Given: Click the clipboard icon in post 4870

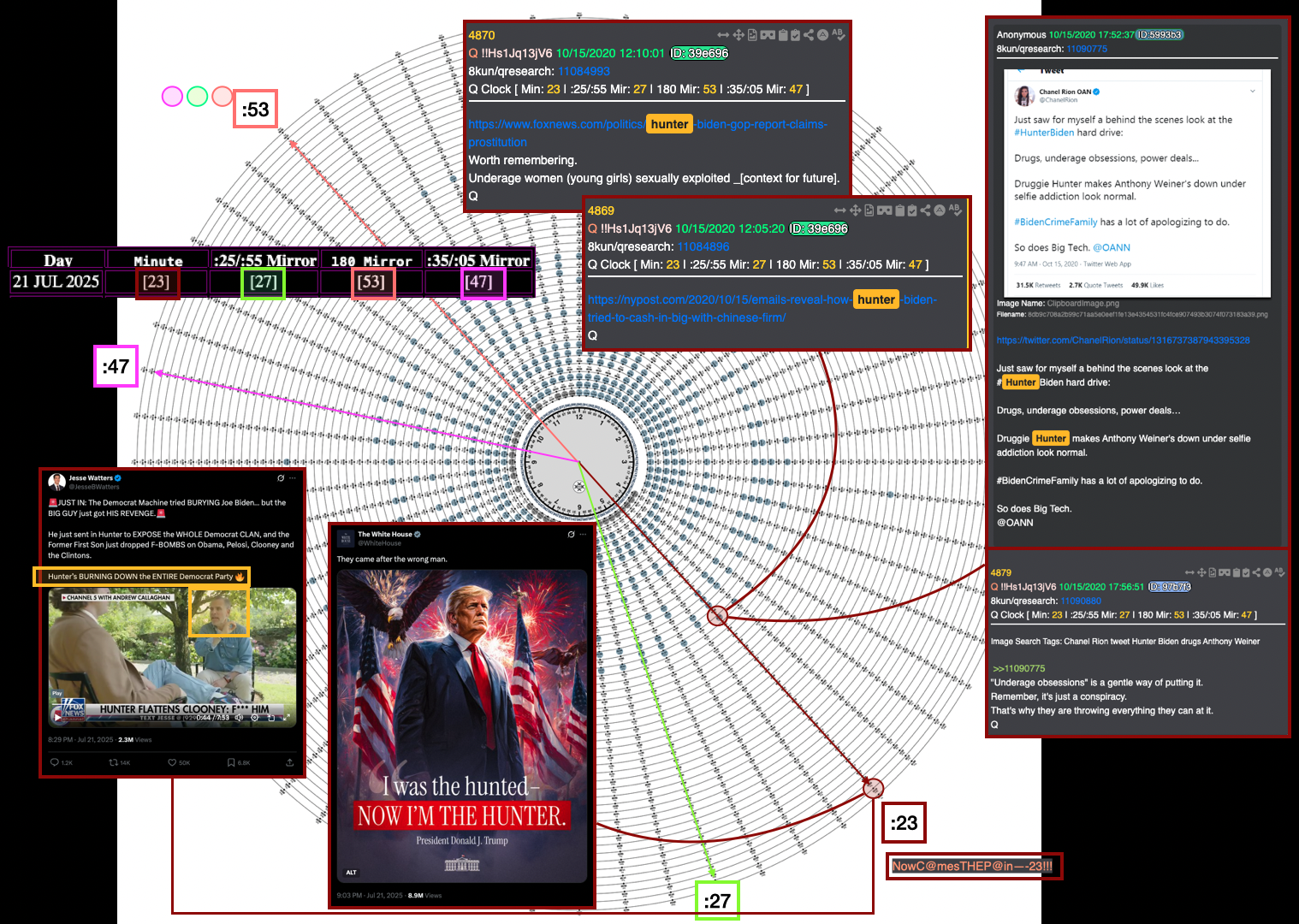Looking at the screenshot, I should click(x=783, y=35).
